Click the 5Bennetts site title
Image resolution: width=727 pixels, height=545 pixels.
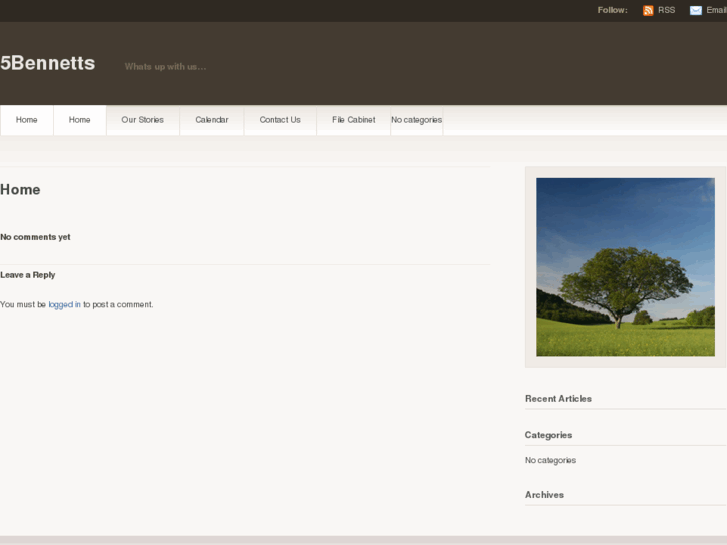coord(47,63)
